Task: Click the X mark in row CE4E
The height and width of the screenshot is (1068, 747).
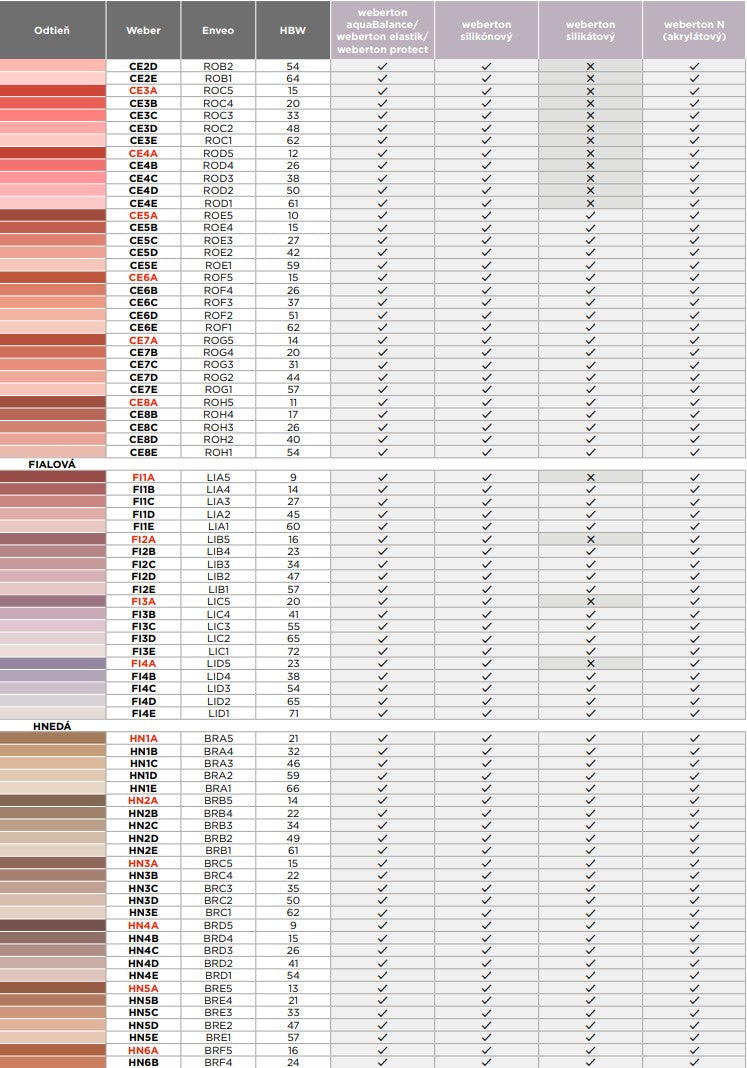Action: (x=590, y=203)
